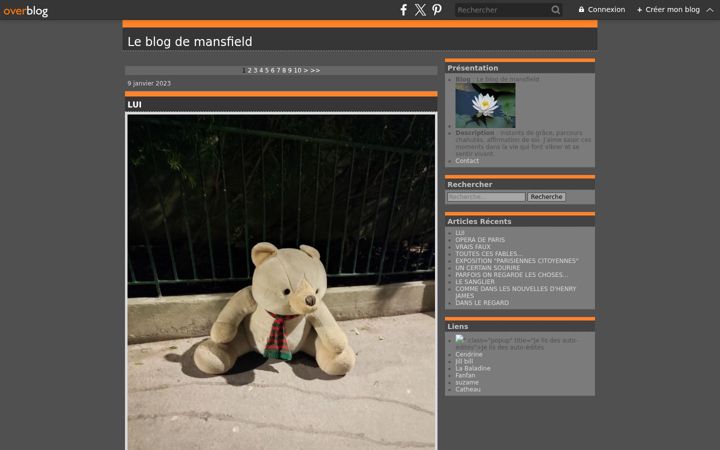The width and height of the screenshot is (720, 450).
Task: Click Créer mon blog link
Action: (x=668, y=10)
